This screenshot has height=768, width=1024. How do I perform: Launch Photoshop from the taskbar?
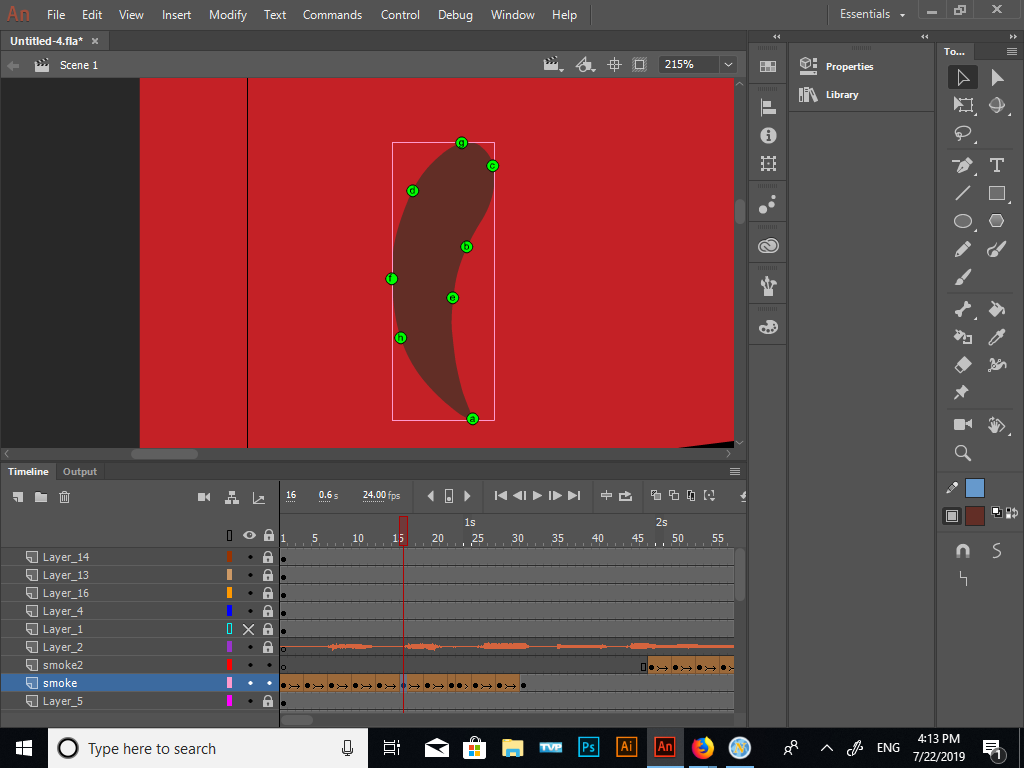(588, 747)
